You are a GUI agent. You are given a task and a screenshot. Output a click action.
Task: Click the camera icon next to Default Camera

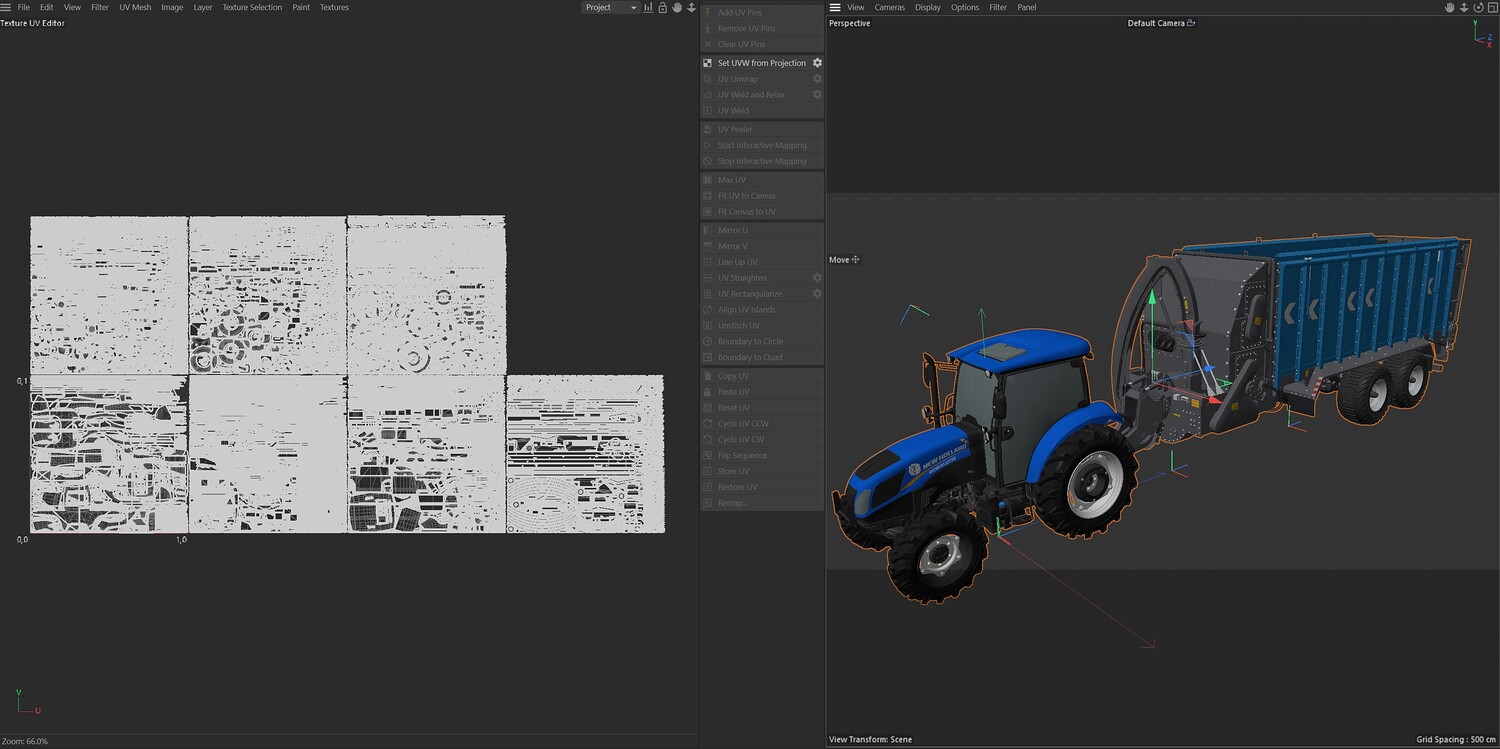1191,23
